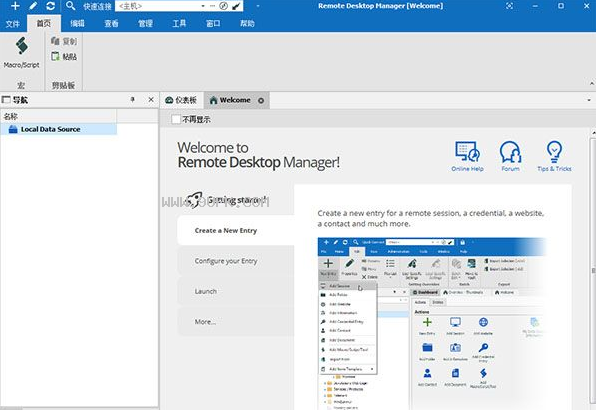Image resolution: width=596 pixels, height=410 pixels.
Task: Close the 导航 navigation panel
Action: click(151, 100)
